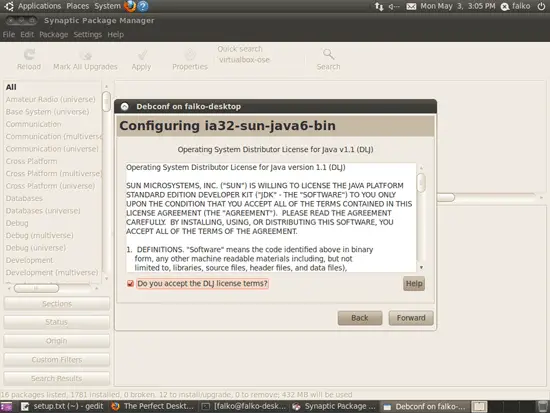This screenshot has height=413, width=550.
Task: Open Synaptic's Package menu
Action: point(54,34)
